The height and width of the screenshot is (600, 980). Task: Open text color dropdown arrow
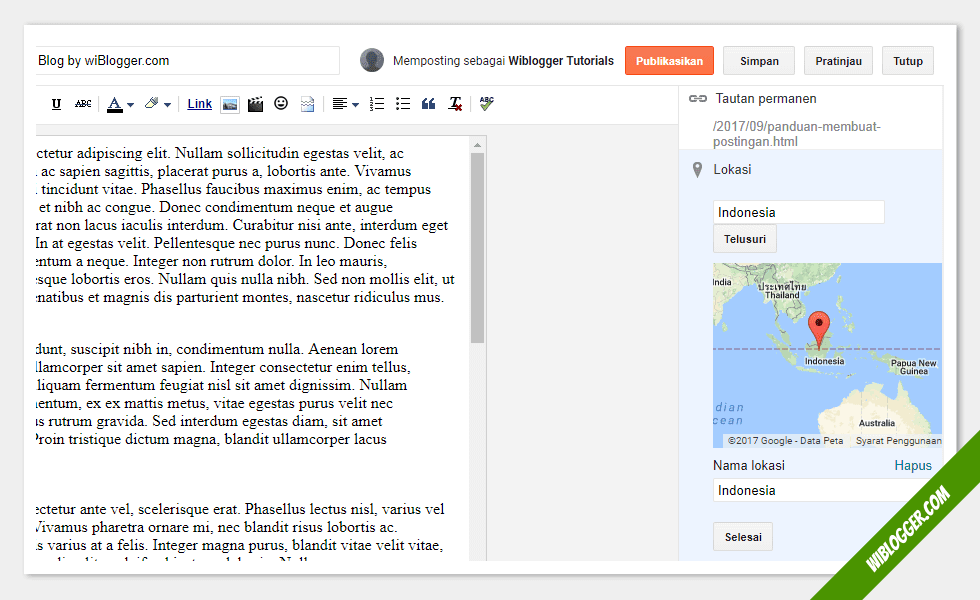131,105
